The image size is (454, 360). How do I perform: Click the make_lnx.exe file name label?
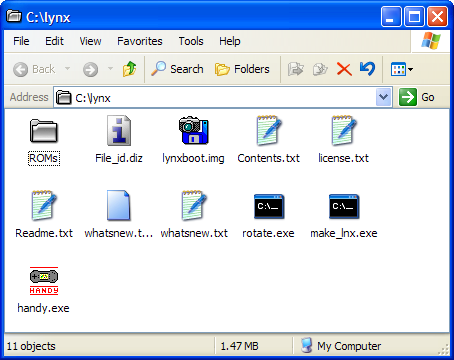(344, 233)
